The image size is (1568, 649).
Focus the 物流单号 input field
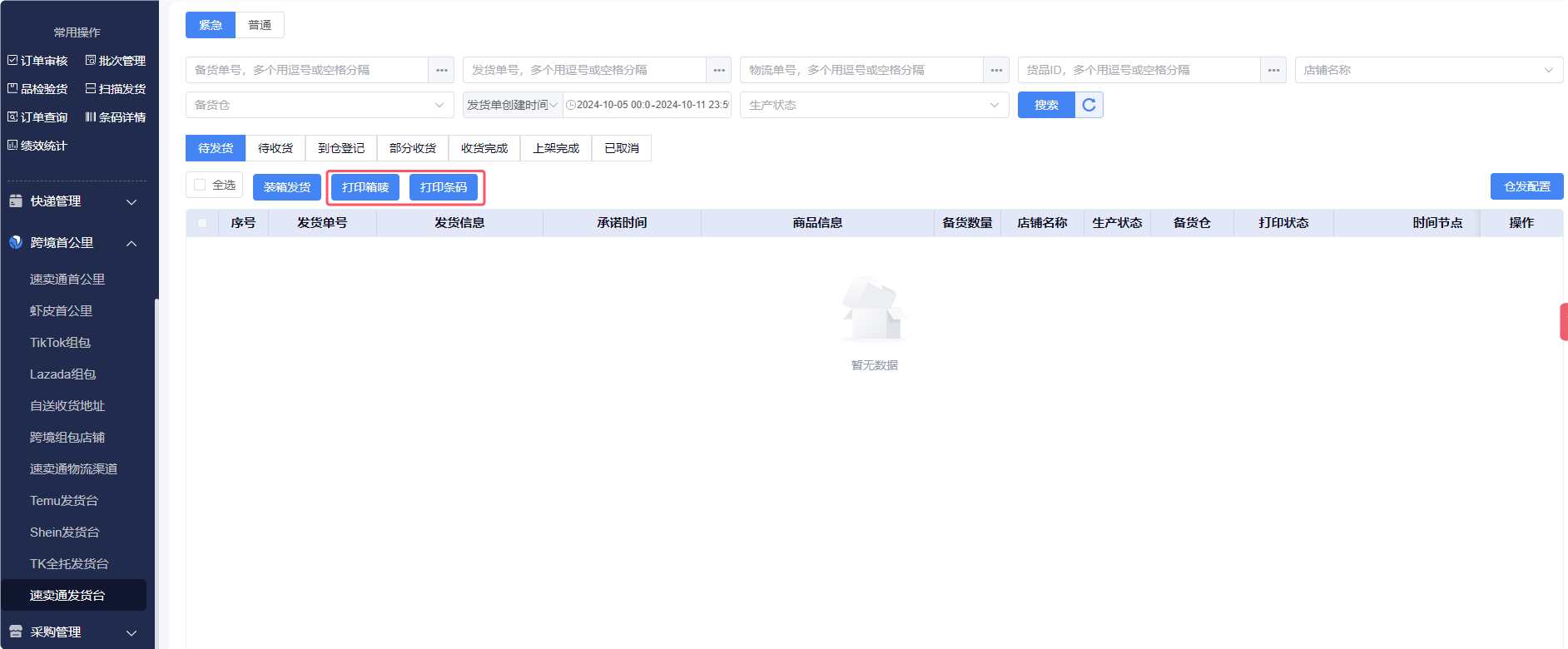tap(861, 70)
